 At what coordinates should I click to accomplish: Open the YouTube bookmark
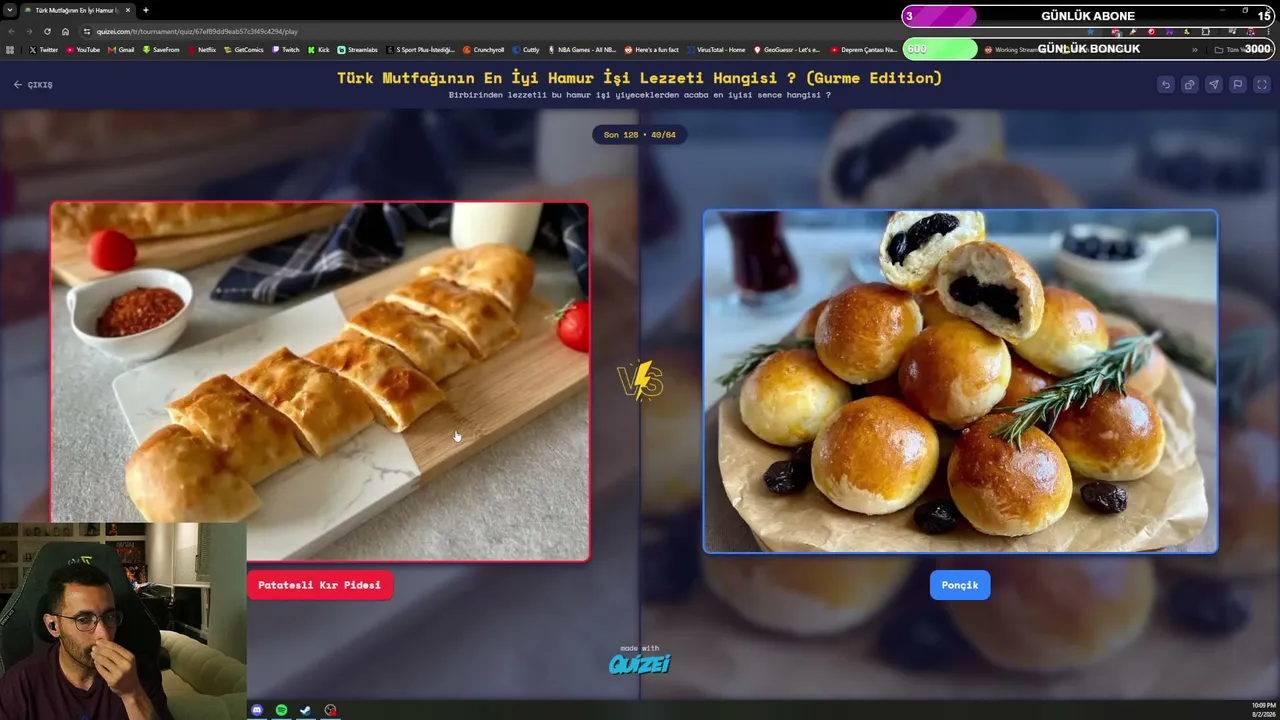84,49
